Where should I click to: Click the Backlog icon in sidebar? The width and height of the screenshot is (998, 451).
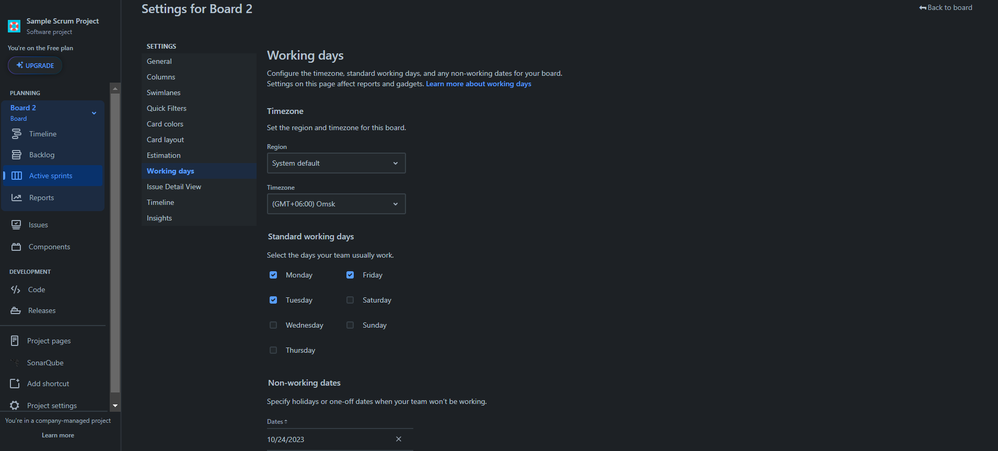pyautogui.click(x=17, y=155)
